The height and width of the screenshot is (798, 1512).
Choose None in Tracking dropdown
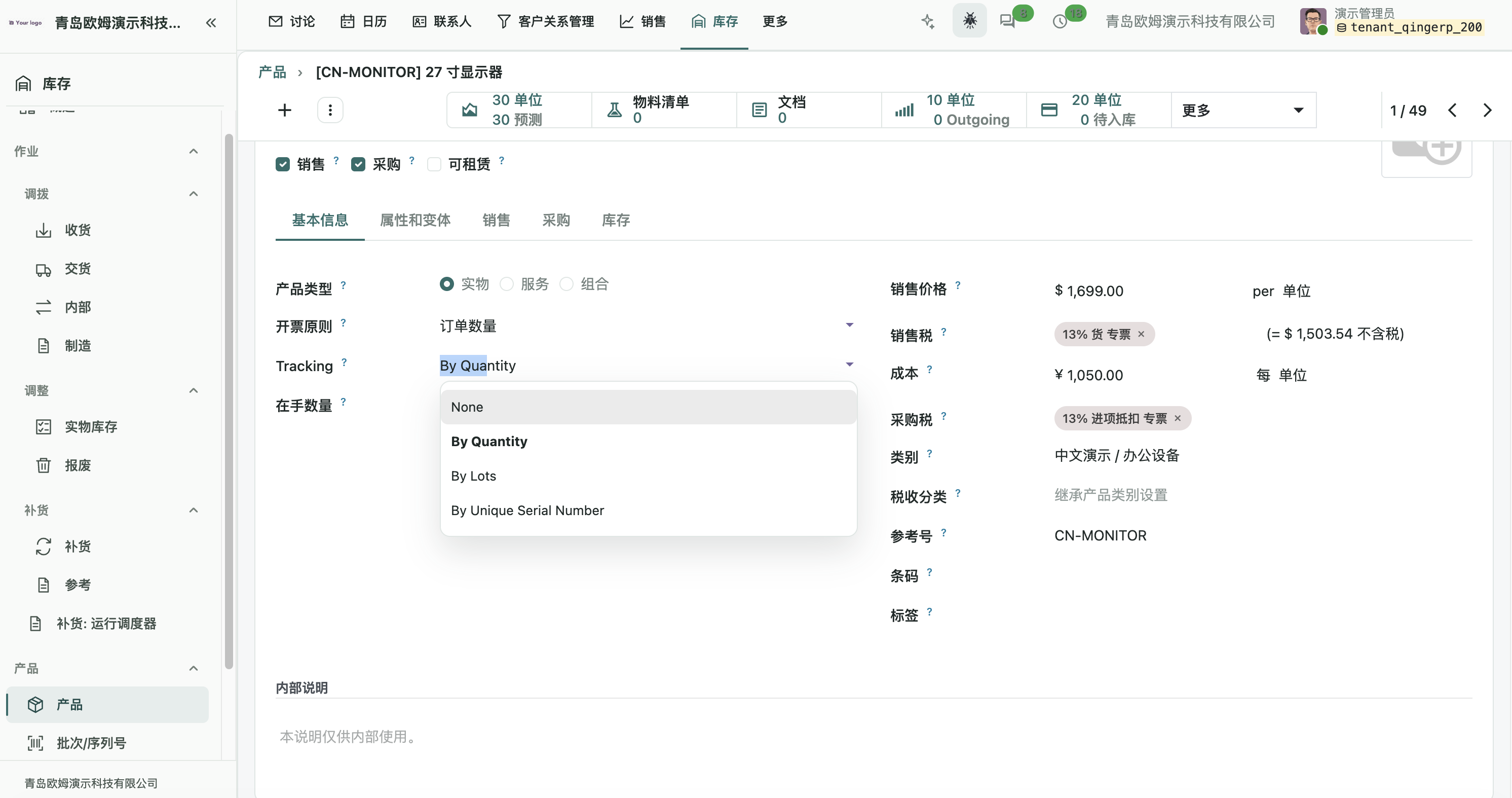648,407
